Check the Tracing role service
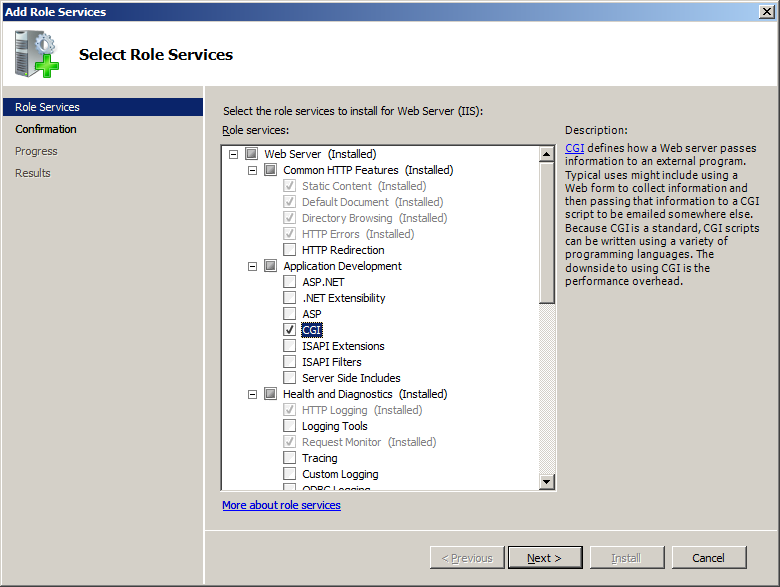This screenshot has width=780, height=587. tap(290, 458)
